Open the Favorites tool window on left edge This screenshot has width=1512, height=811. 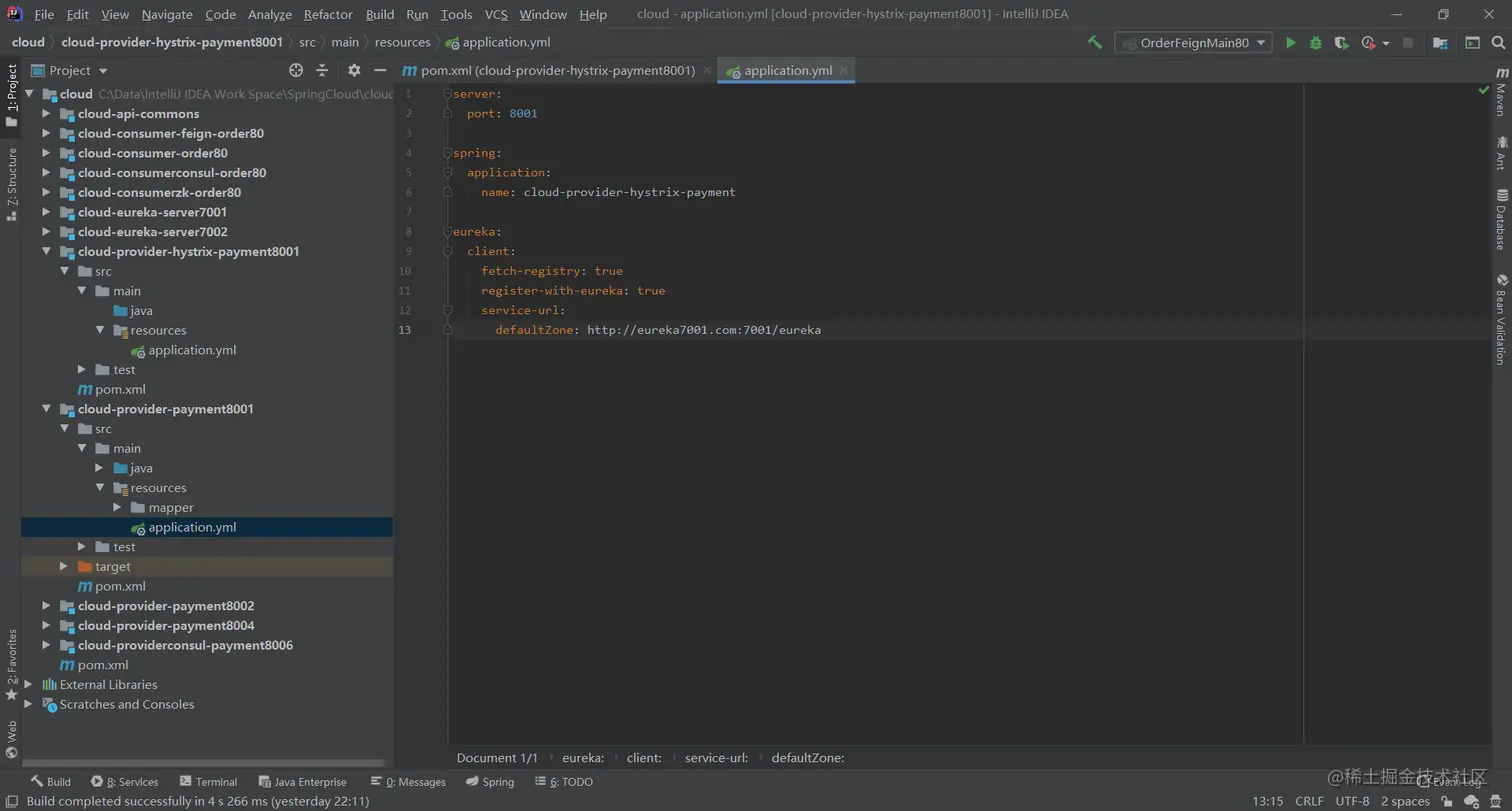coord(11,664)
